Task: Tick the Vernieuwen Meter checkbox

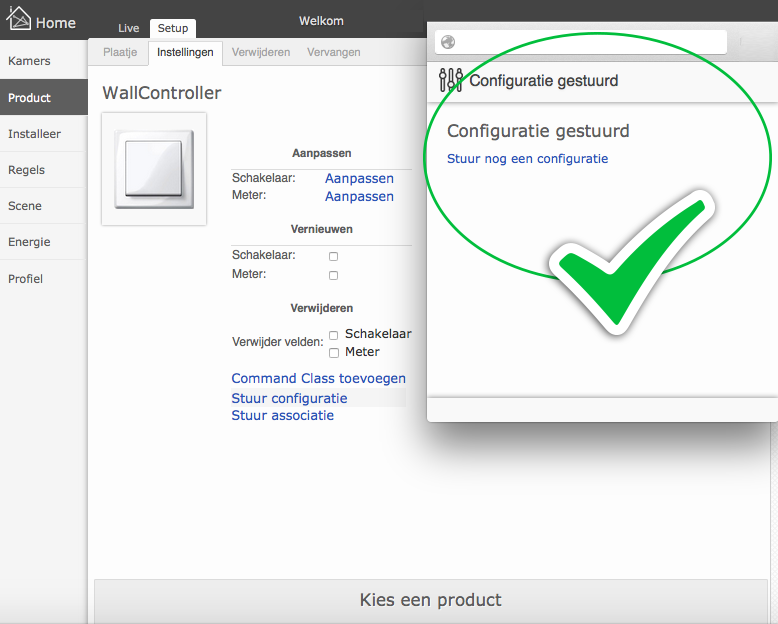Action: (x=333, y=275)
